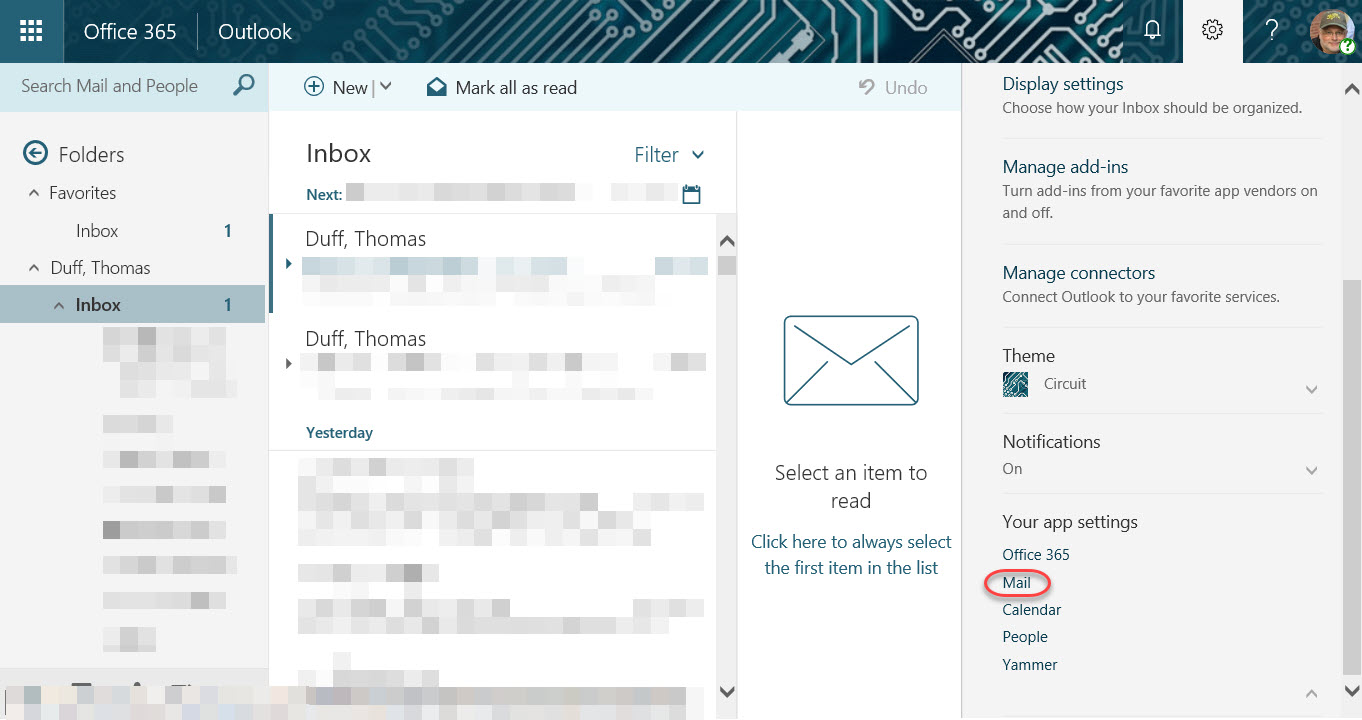
Task: Open the New item type dropdown arrow
Action: pyautogui.click(x=386, y=88)
